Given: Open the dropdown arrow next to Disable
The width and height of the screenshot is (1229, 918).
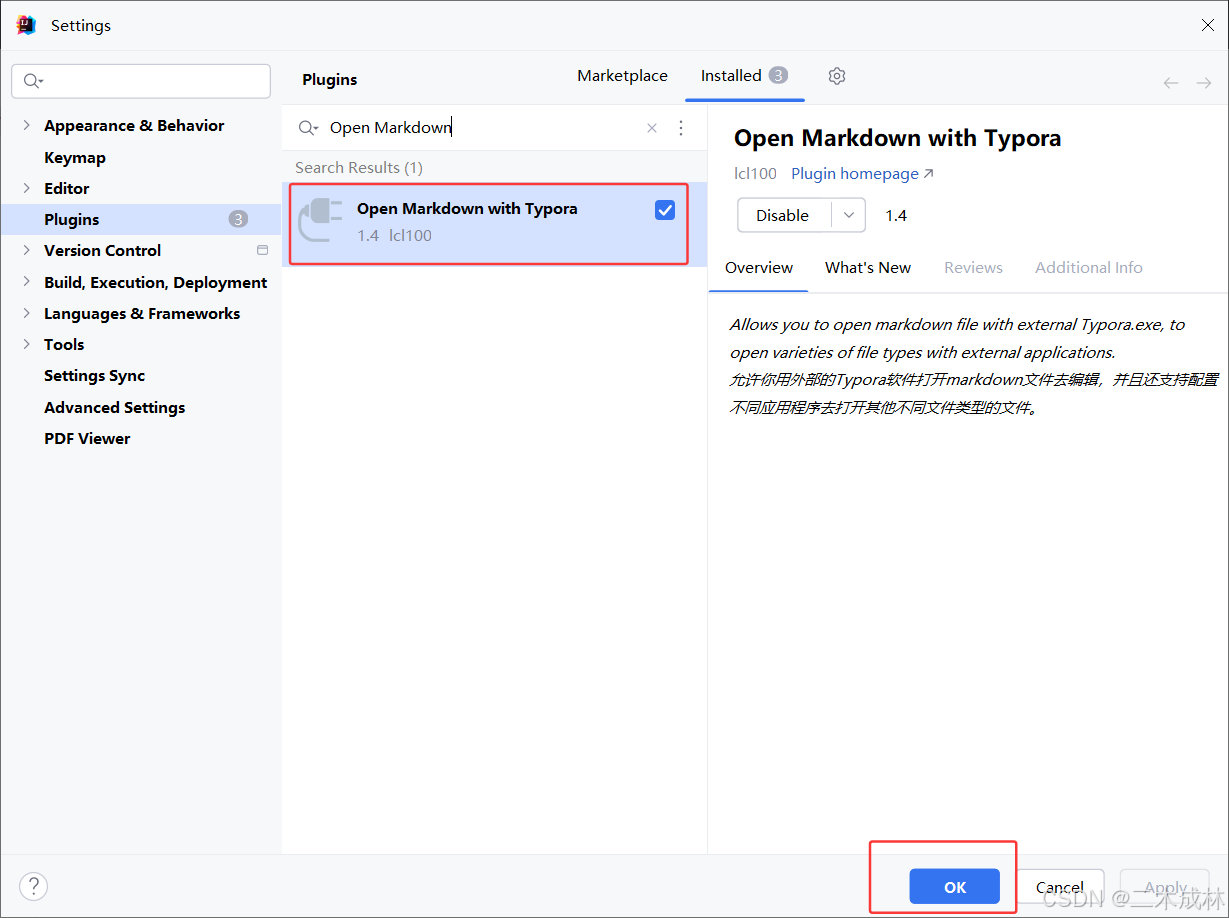Looking at the screenshot, I should [x=849, y=215].
